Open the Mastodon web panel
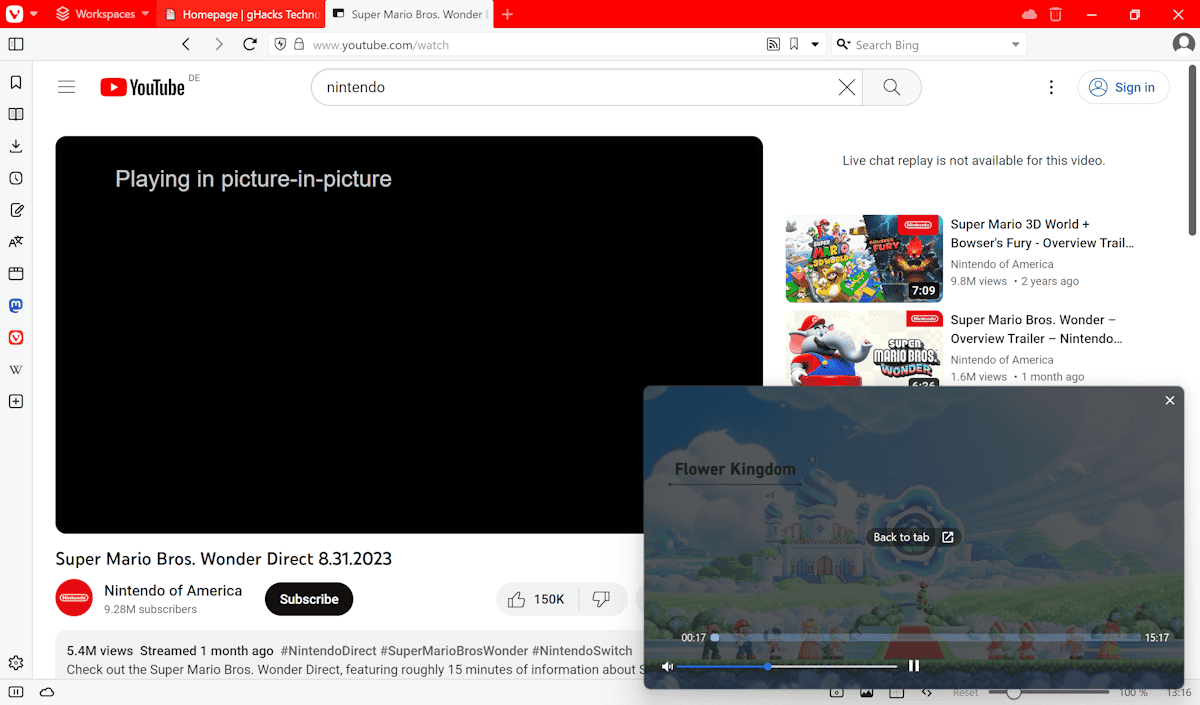 click(16, 306)
